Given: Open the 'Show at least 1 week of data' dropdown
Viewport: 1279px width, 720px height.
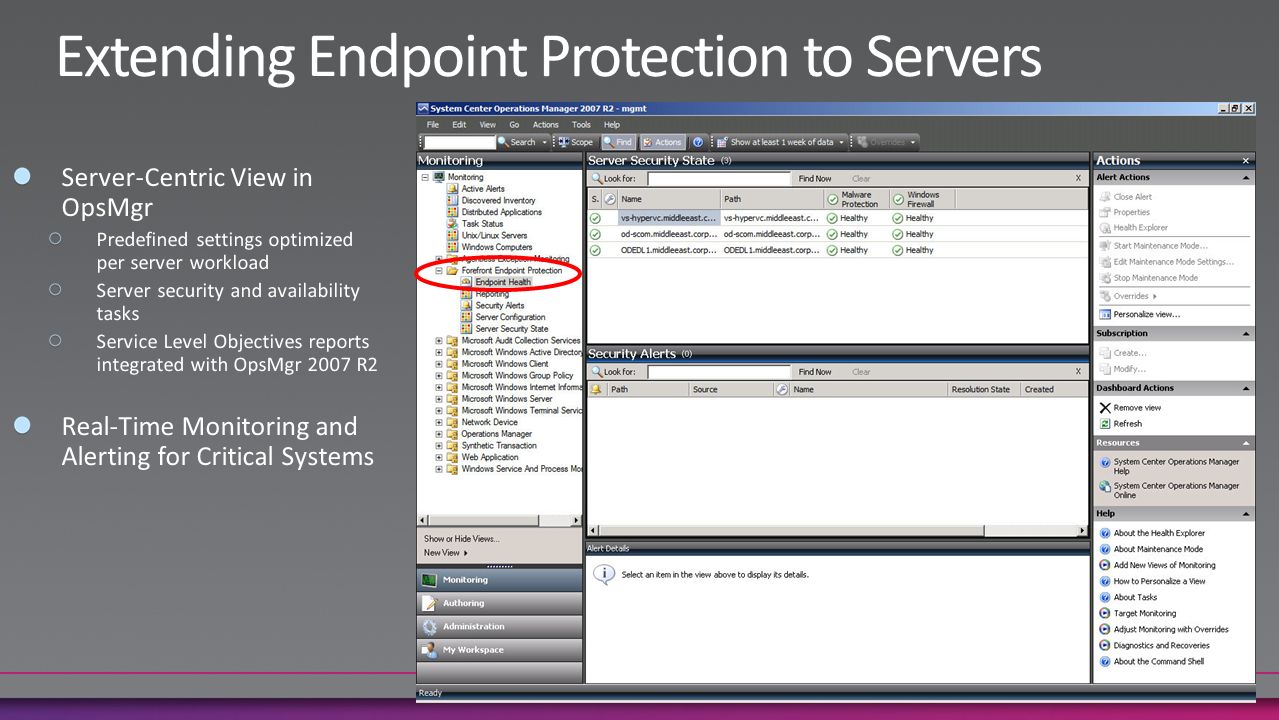Looking at the screenshot, I should (780, 142).
